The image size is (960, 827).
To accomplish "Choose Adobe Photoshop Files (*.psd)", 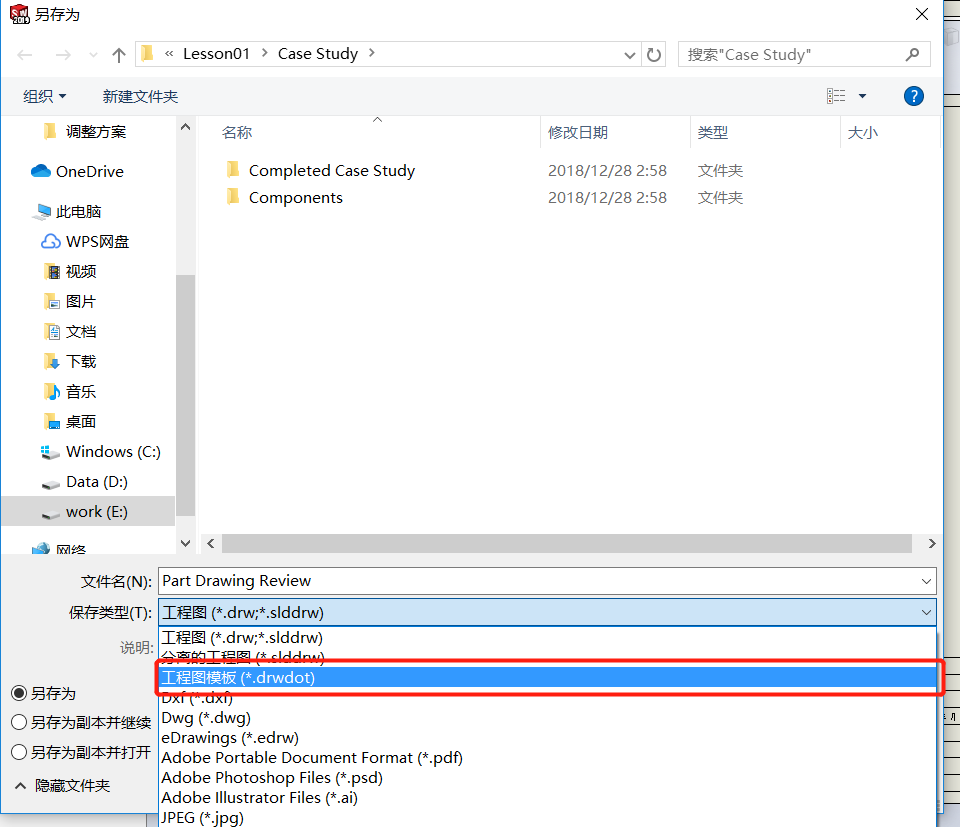I will 547,778.
